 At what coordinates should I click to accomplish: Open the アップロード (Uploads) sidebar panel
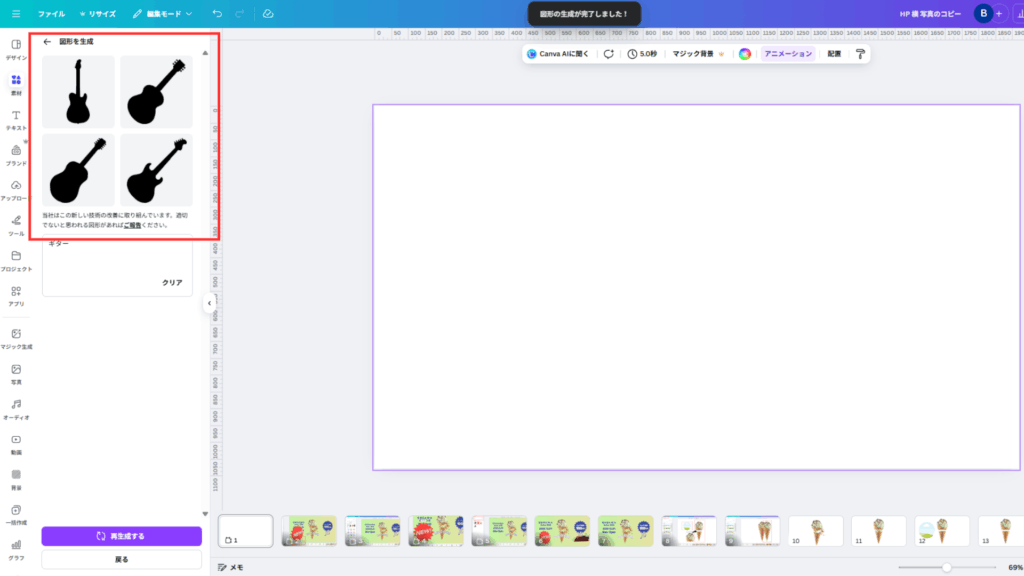[16, 190]
